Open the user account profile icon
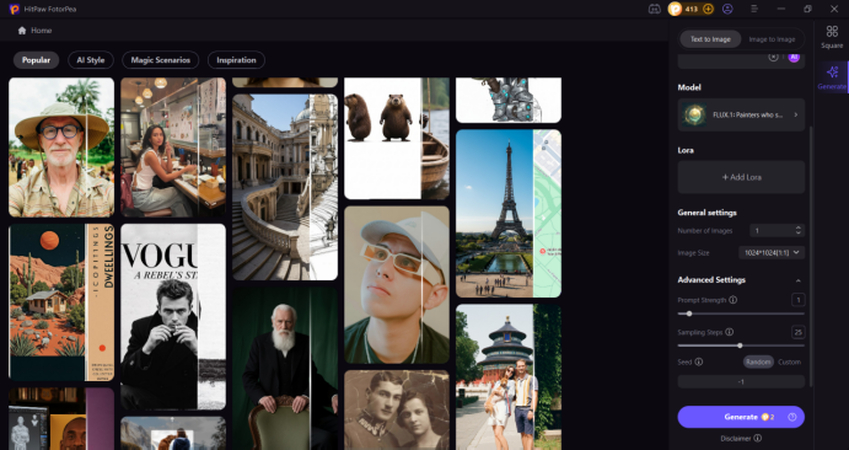Image resolution: width=849 pixels, height=450 pixels. pyautogui.click(x=727, y=9)
